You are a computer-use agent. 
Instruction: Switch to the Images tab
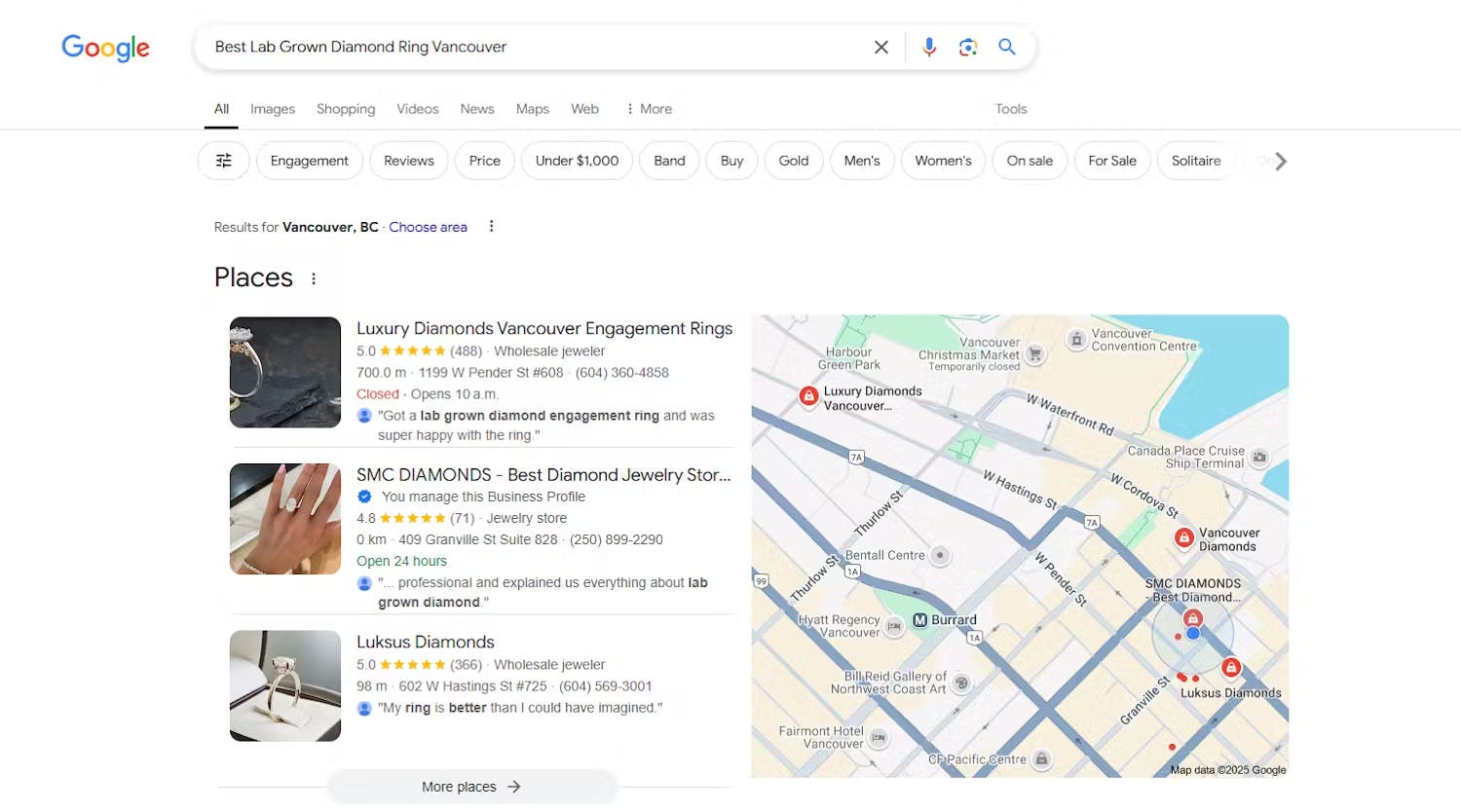272,109
